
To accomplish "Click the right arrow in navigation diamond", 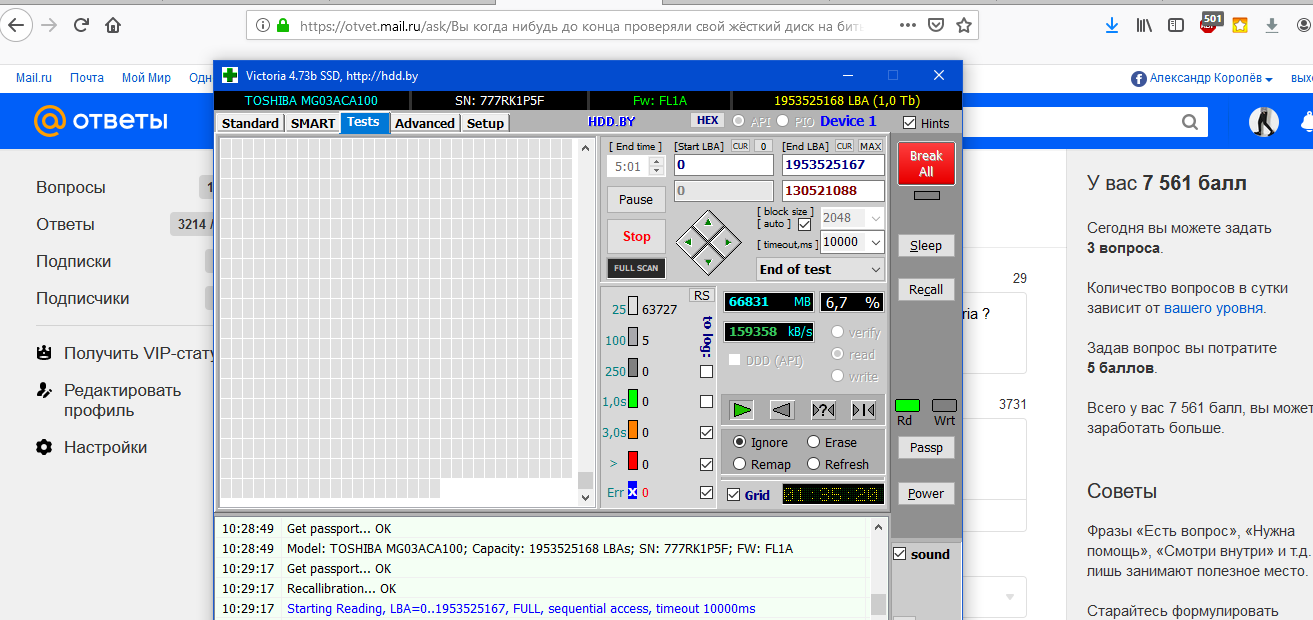I will 729,242.
